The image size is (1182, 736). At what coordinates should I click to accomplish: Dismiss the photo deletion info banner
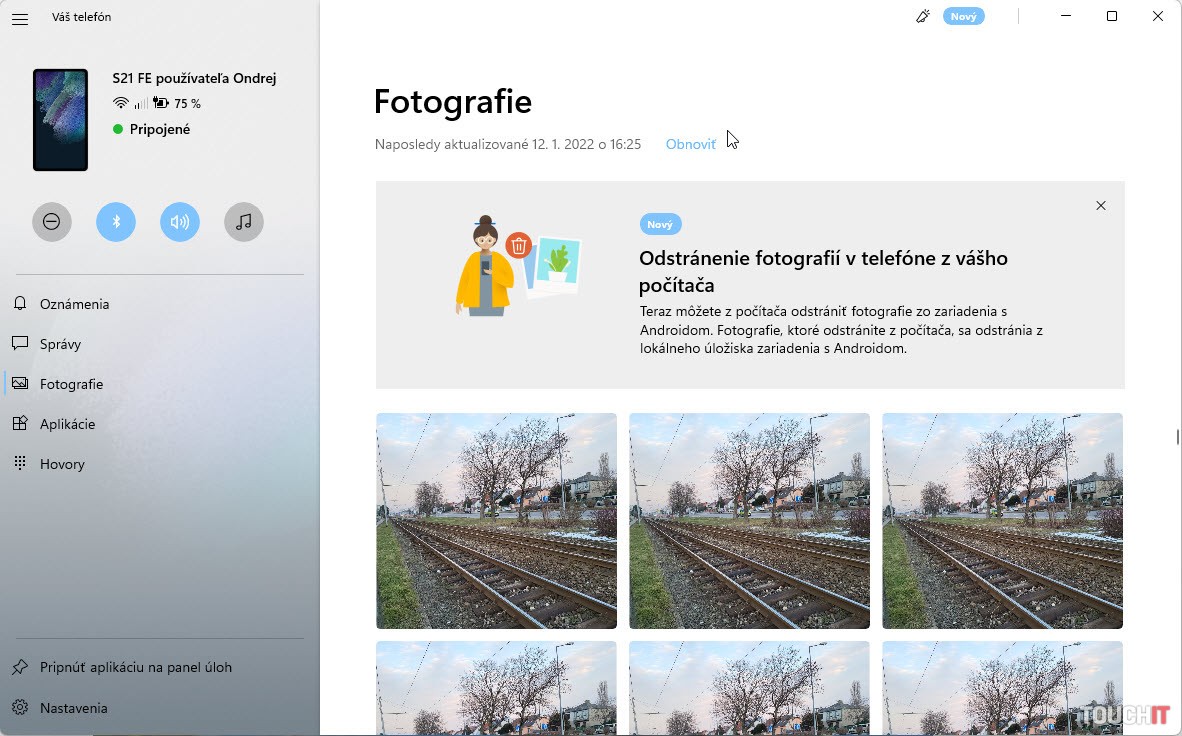click(x=1100, y=206)
